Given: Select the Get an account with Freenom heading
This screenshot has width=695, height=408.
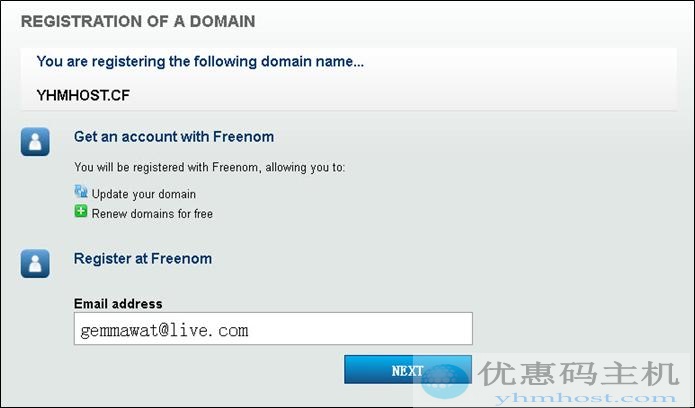Looking at the screenshot, I should pyautogui.click(x=174, y=137).
